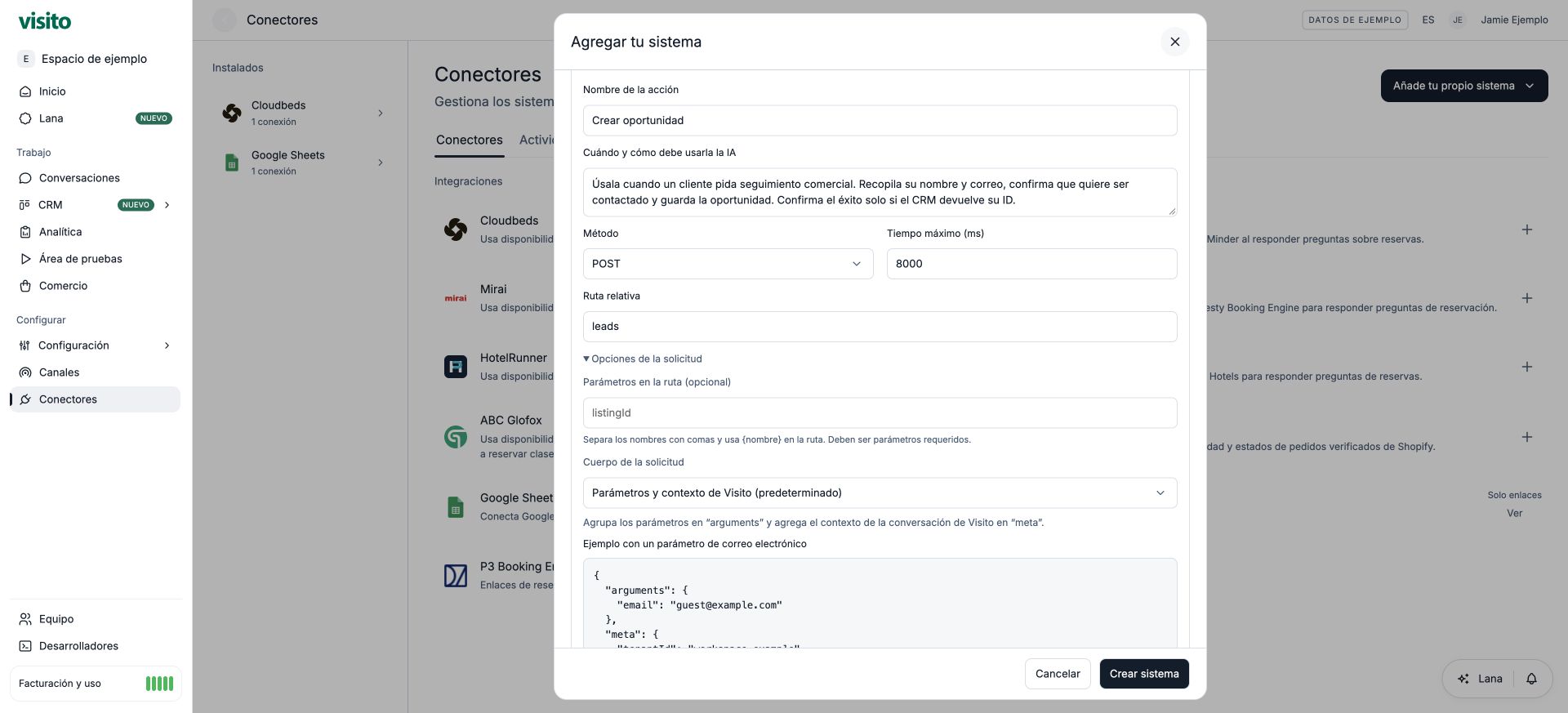Click the Cloudbeds logo in Instalados
This screenshot has height=713, width=1568.
[232, 113]
